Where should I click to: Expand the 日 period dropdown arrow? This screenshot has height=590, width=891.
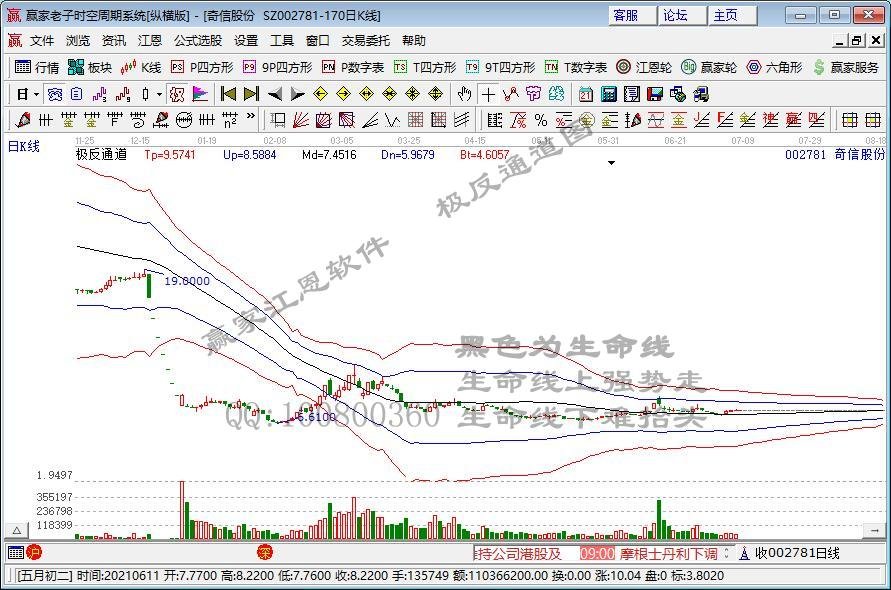pyautogui.click(x=36, y=94)
